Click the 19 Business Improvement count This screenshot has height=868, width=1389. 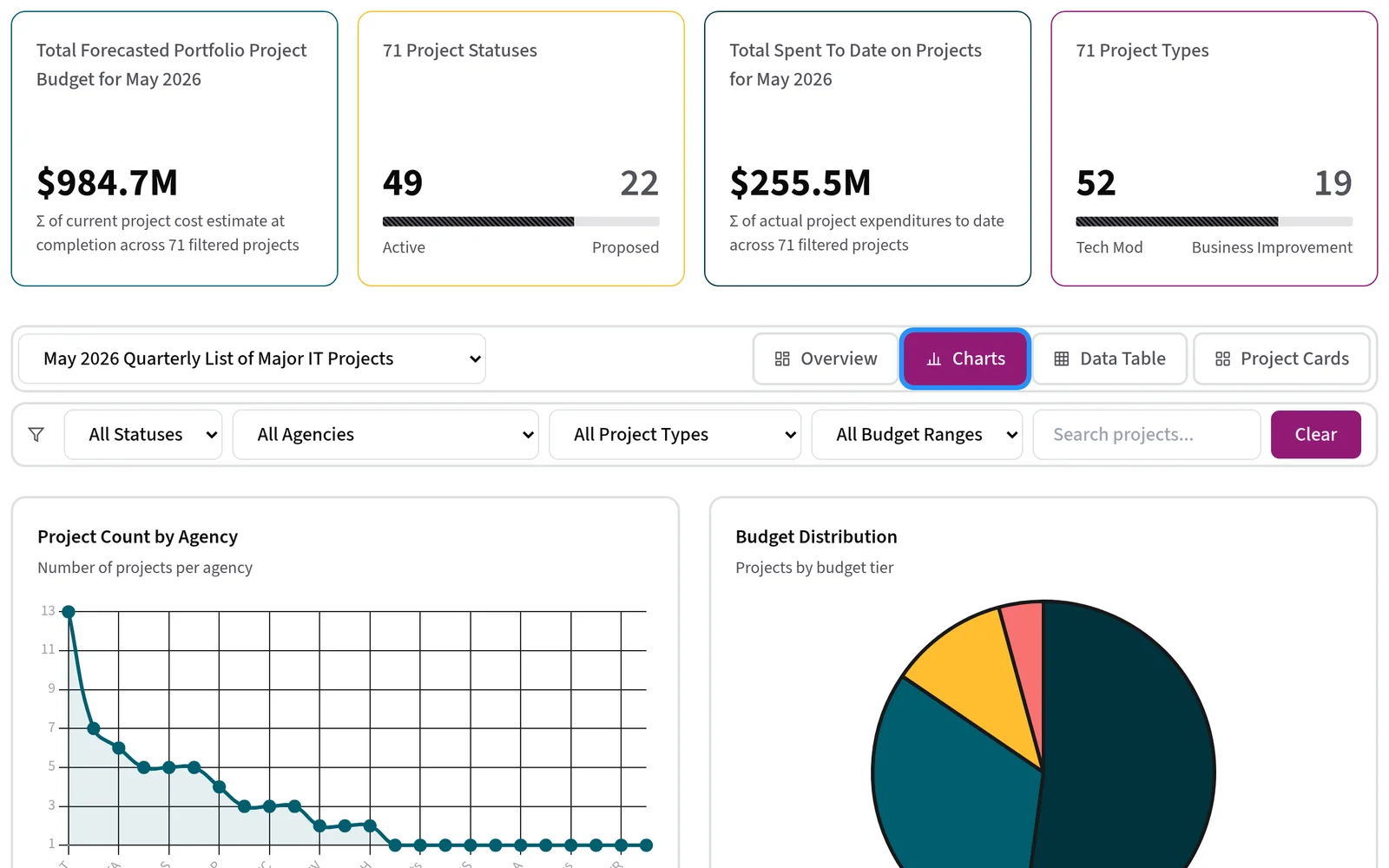[1333, 183]
